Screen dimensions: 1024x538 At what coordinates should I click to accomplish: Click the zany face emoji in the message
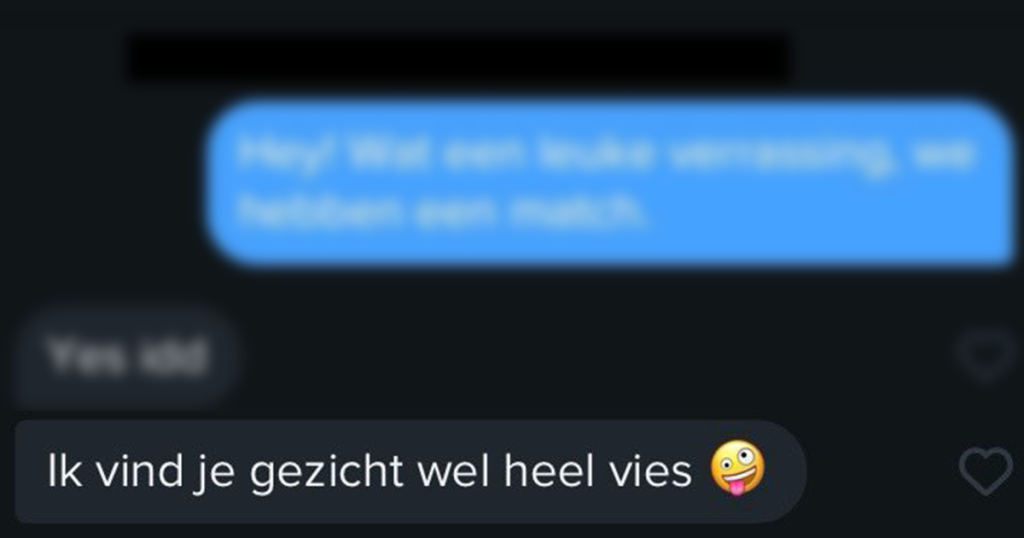(x=737, y=469)
